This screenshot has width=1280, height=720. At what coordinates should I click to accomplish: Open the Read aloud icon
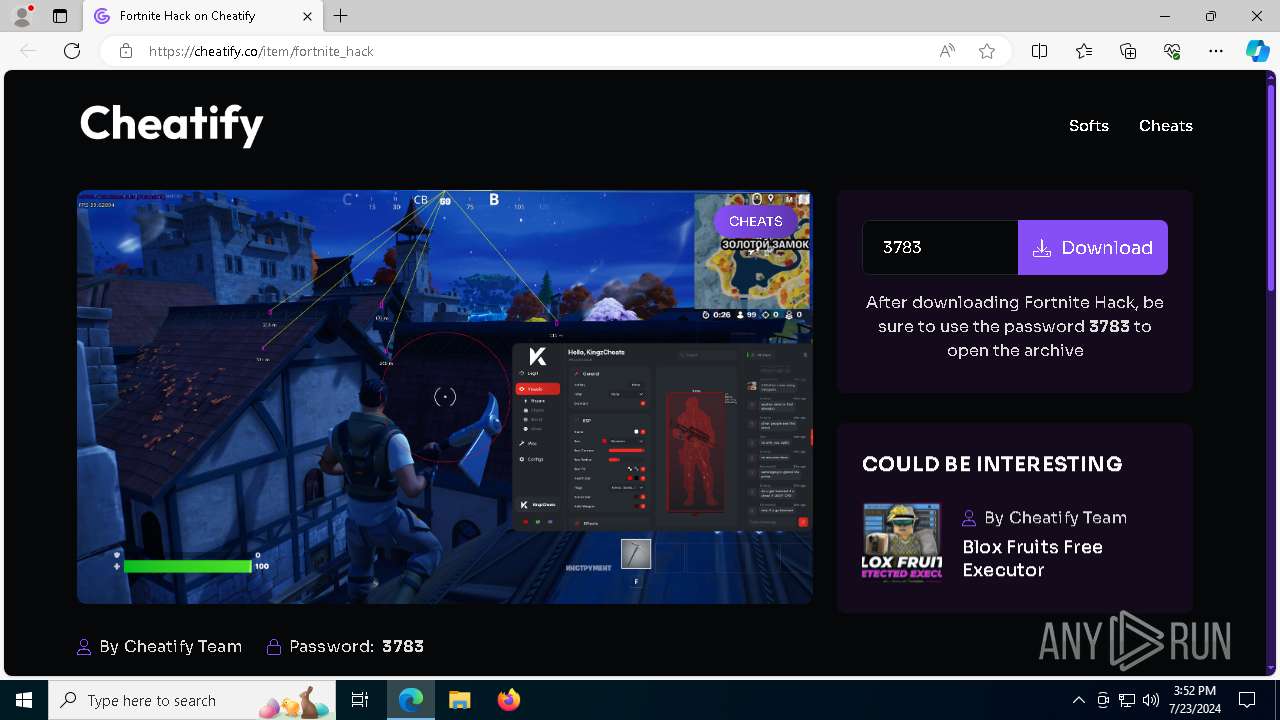[947, 51]
